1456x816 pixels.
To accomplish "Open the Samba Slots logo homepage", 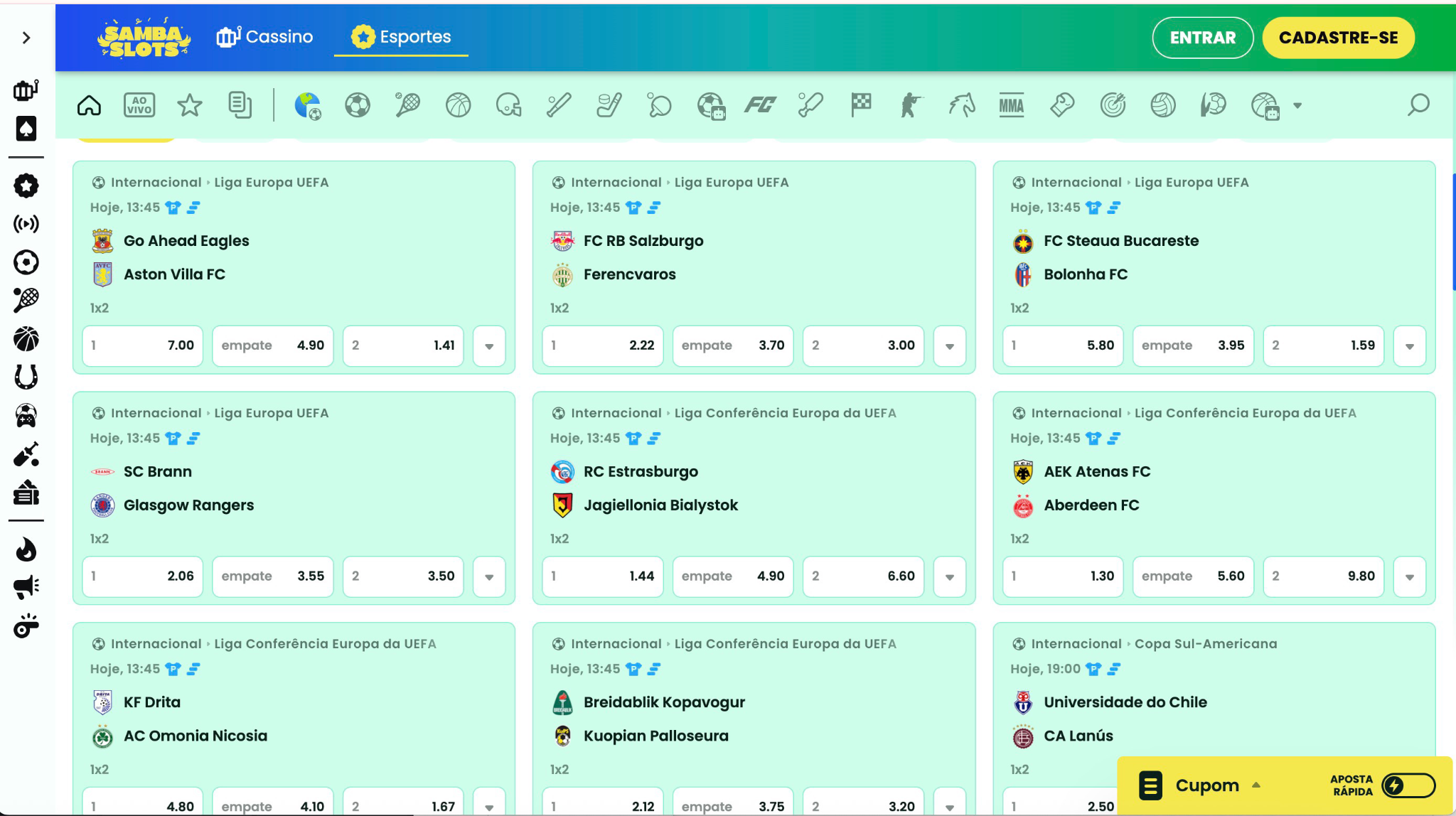I will 144,38.
